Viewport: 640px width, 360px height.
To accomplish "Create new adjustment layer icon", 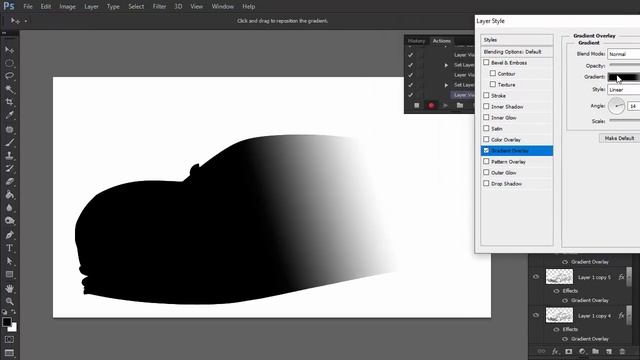I will 582,351.
